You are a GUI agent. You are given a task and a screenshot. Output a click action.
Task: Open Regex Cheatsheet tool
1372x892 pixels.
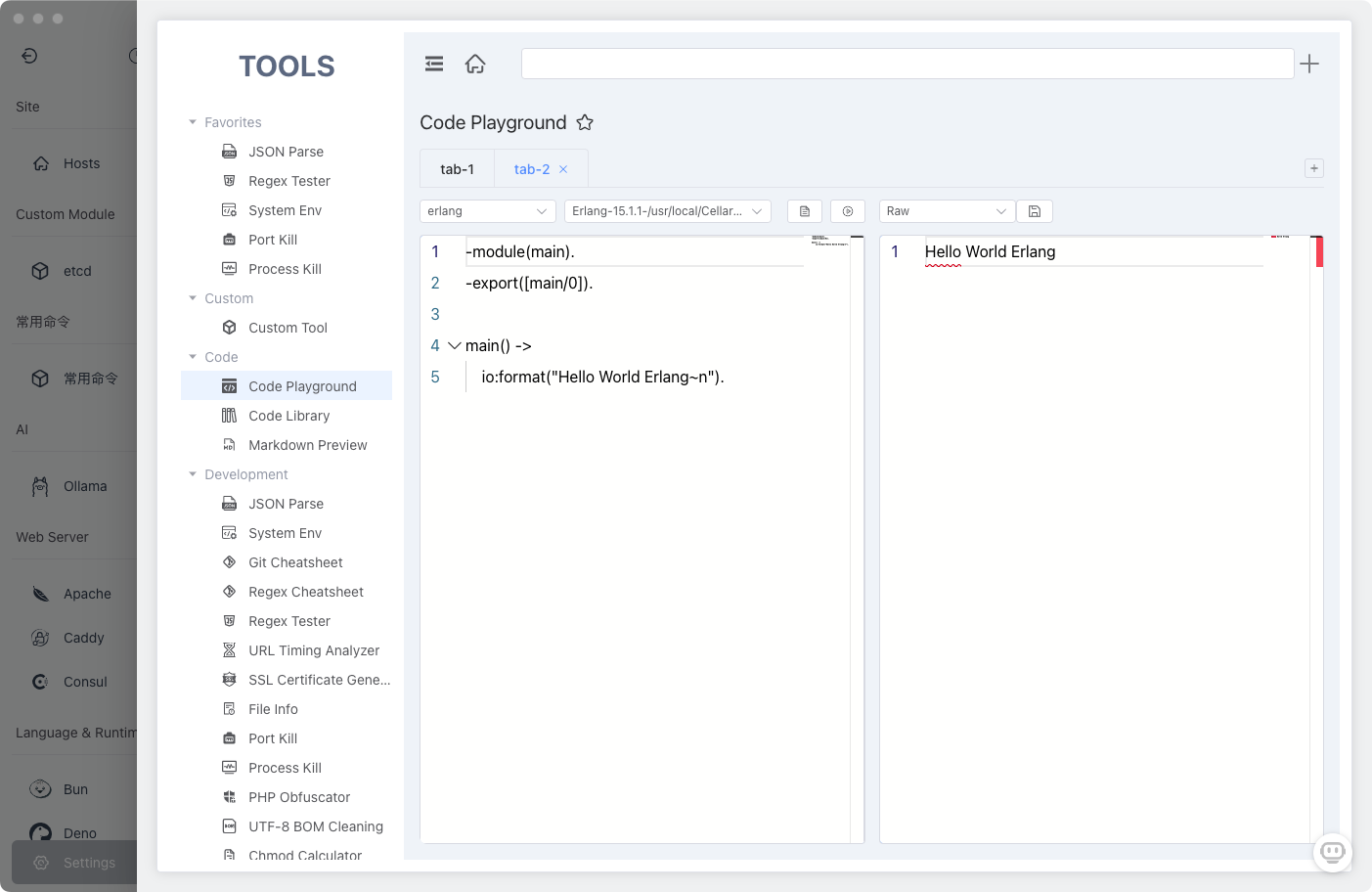[287, 592]
